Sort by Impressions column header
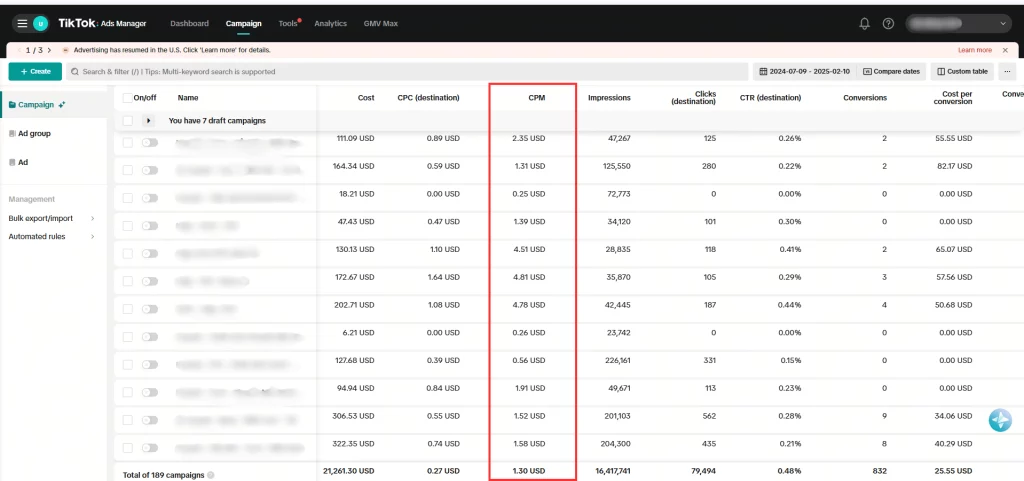Image resolution: width=1024 pixels, height=481 pixels. tap(609, 98)
